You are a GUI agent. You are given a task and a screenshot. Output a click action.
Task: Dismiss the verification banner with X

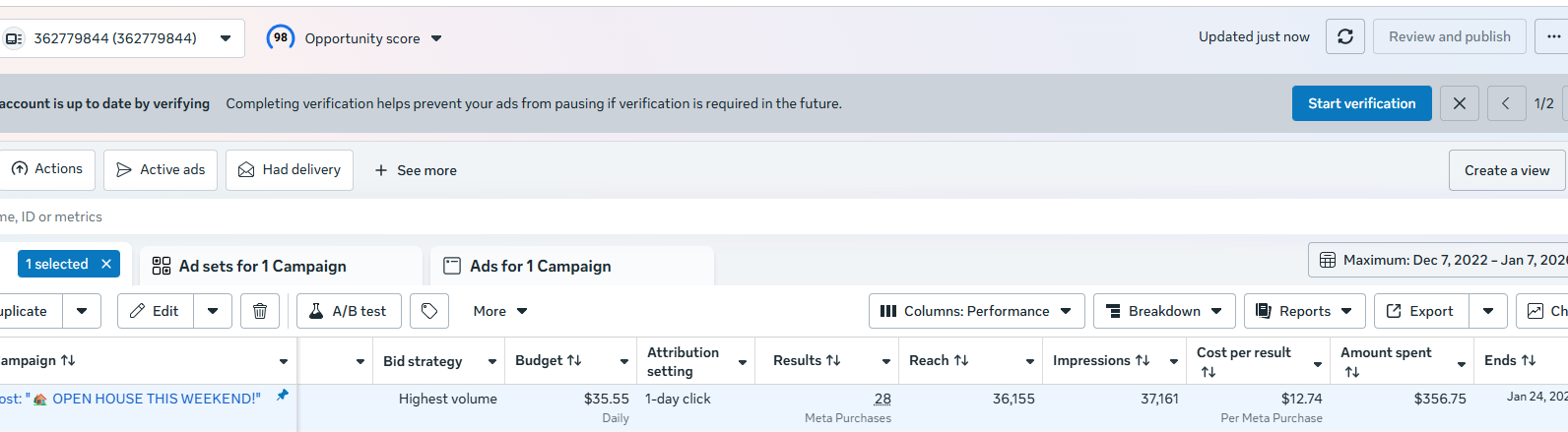pyautogui.click(x=1459, y=103)
